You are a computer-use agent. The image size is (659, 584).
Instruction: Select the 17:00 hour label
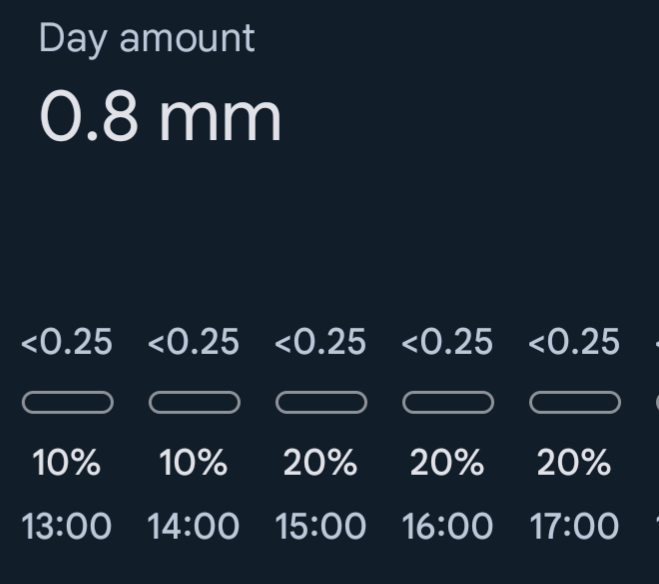[574, 526]
